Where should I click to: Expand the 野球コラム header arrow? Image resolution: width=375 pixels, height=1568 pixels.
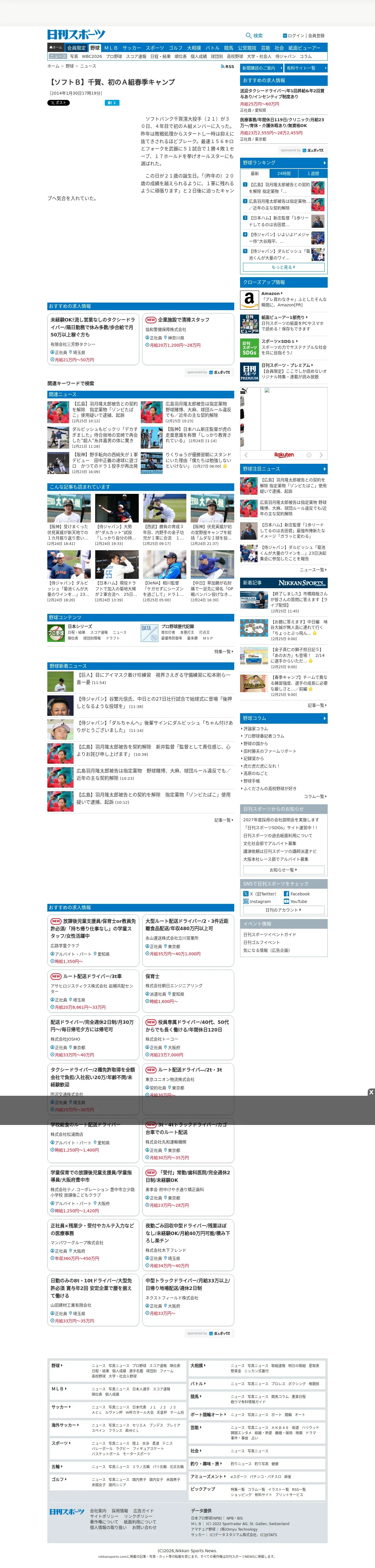pos(324,718)
